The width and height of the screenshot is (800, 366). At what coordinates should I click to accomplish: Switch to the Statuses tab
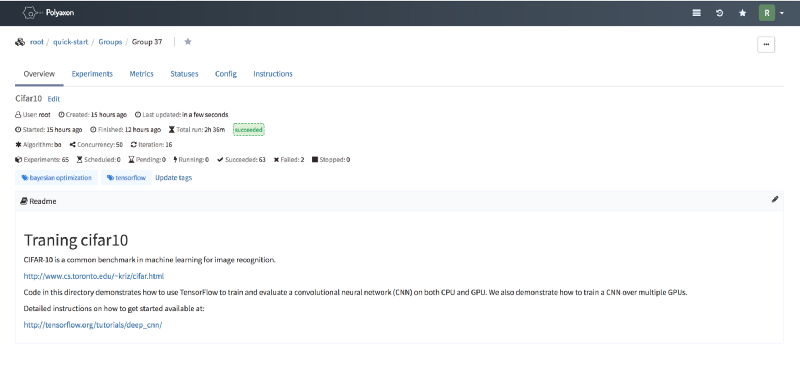[x=184, y=74]
